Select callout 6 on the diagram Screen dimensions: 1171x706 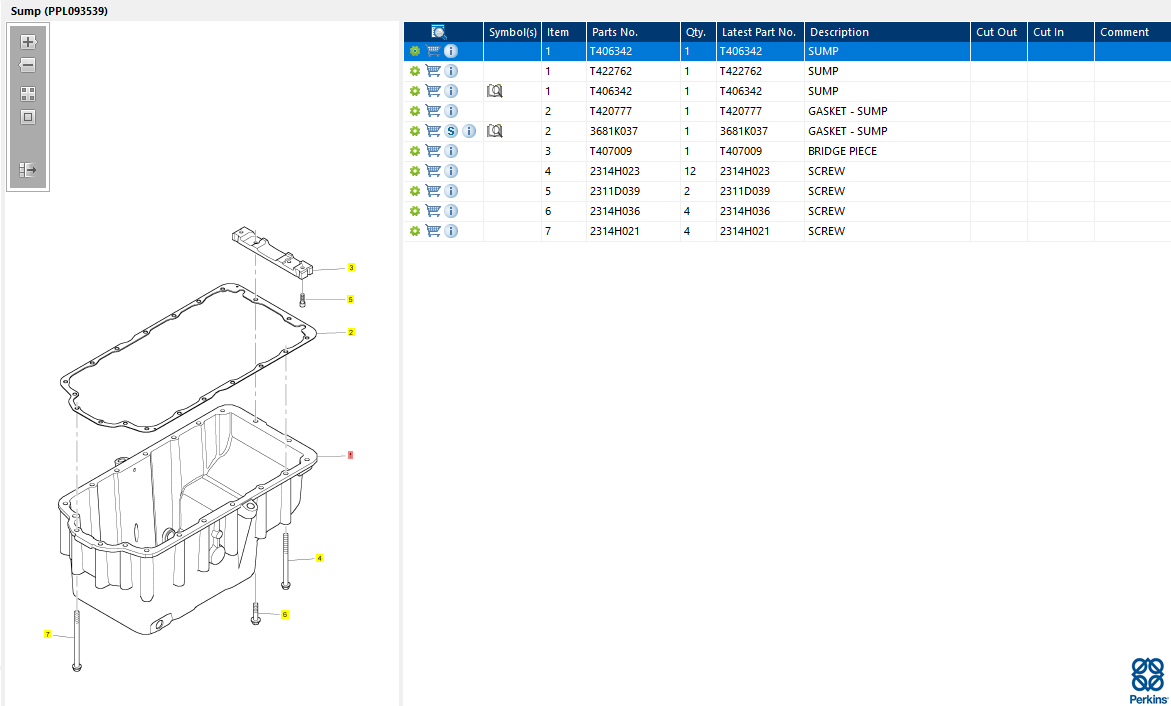(285, 614)
